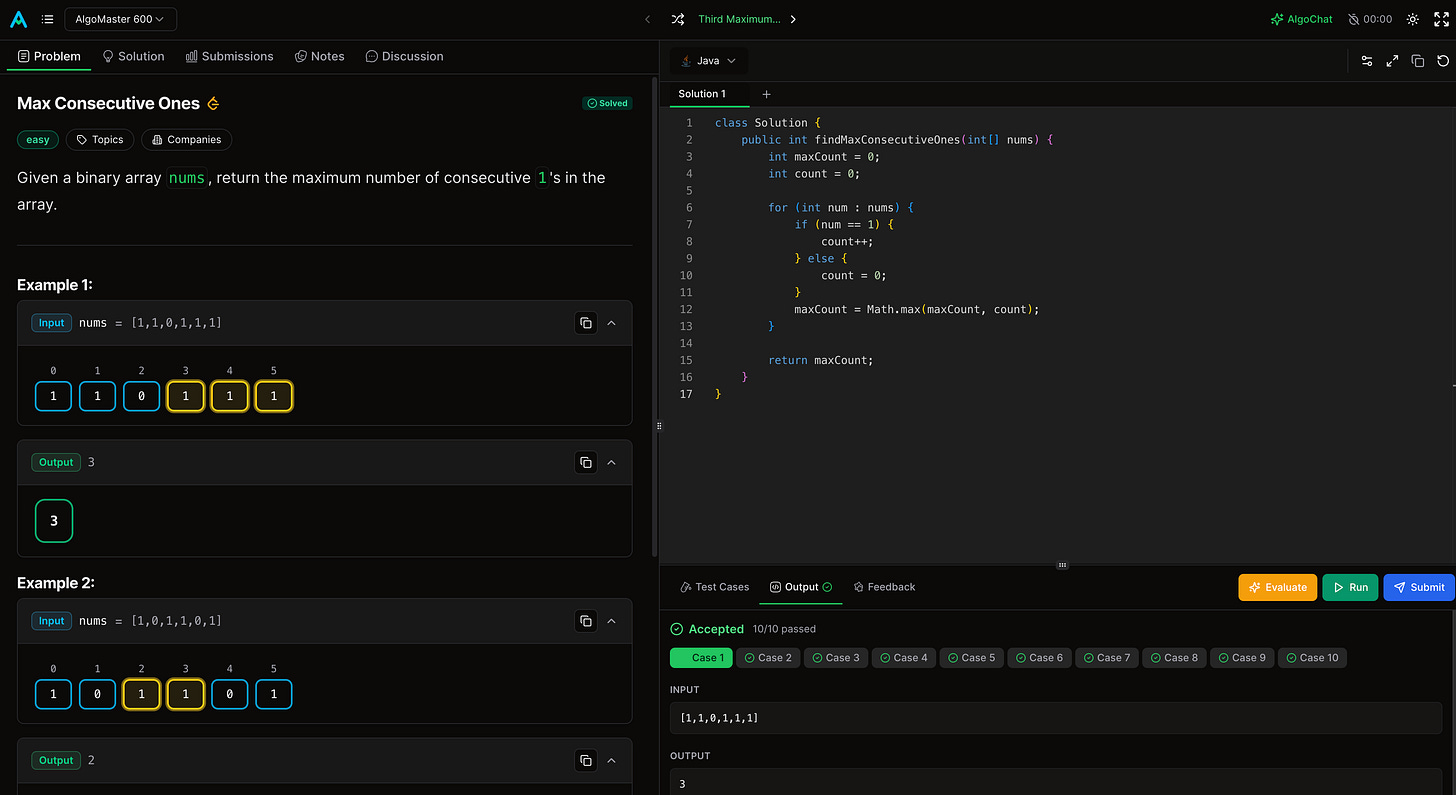This screenshot has height=795, width=1456.
Task: Select Case 5 result
Action: (972, 658)
